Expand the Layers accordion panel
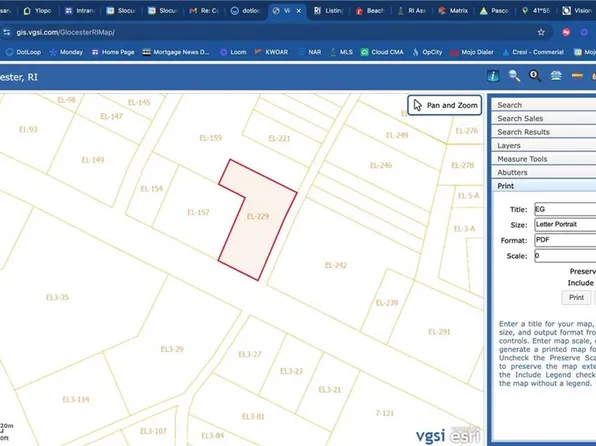 click(x=544, y=146)
